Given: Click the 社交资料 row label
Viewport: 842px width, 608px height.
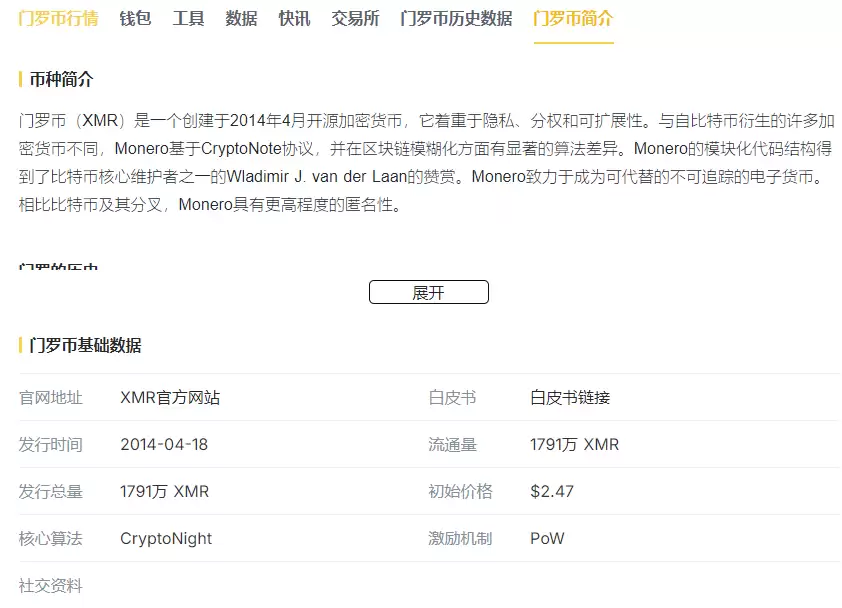Looking at the screenshot, I should [x=51, y=585].
